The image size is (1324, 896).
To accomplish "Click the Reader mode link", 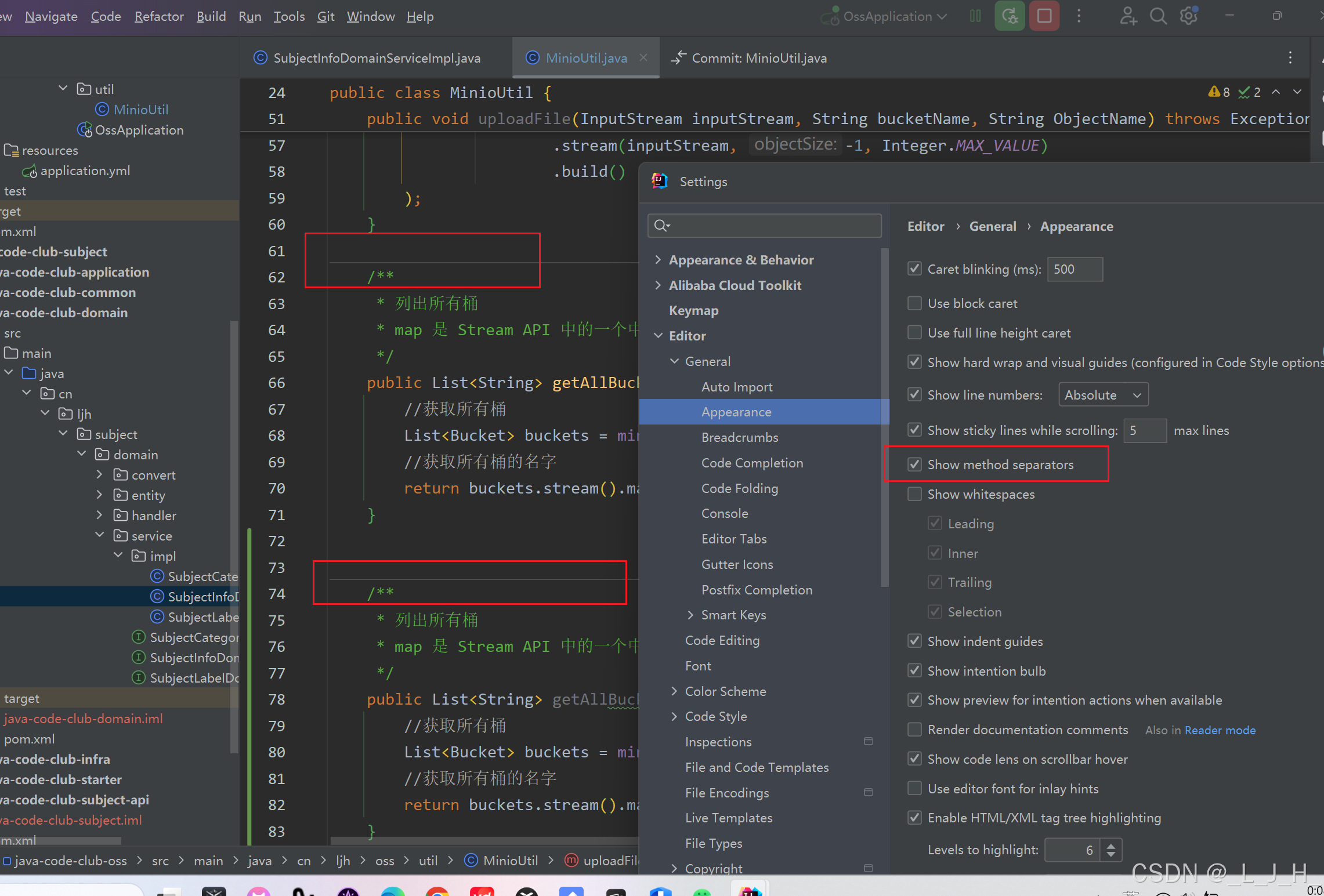I will [1220, 730].
